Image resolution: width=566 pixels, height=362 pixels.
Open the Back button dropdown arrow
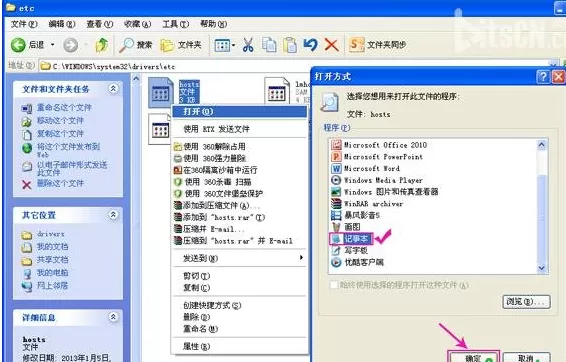click(52, 45)
